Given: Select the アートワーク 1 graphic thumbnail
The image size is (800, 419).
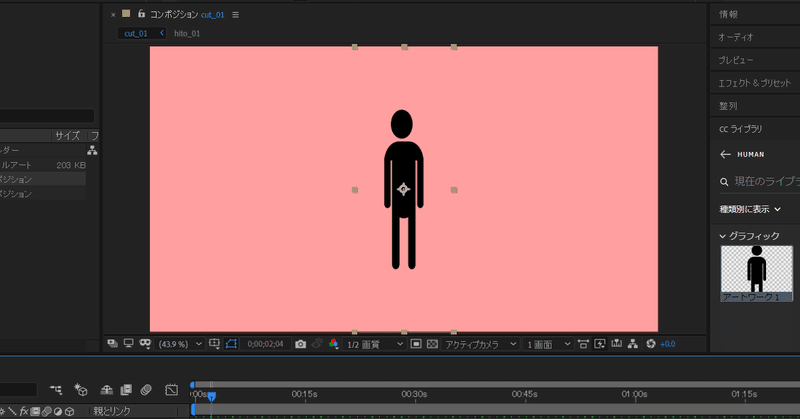Looking at the screenshot, I should coord(757,274).
